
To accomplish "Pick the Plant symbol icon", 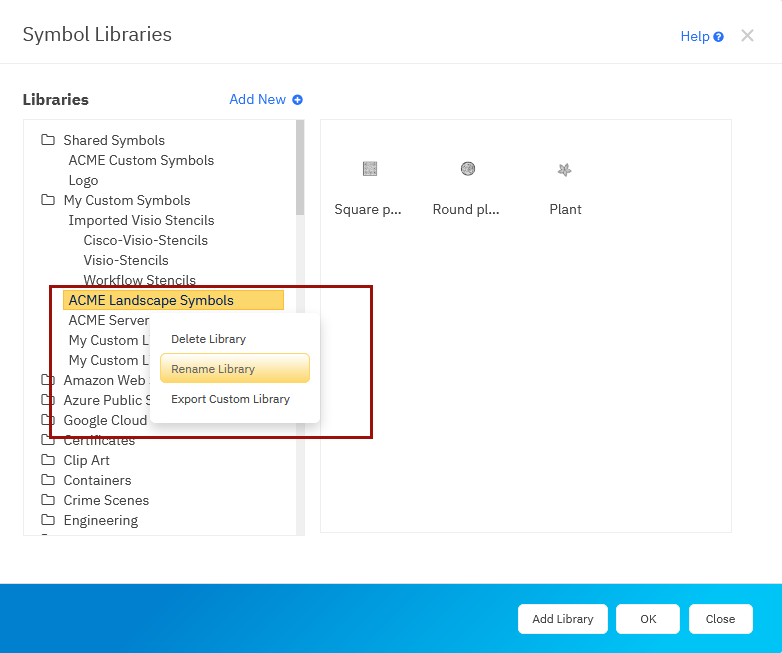I will tap(564, 170).
